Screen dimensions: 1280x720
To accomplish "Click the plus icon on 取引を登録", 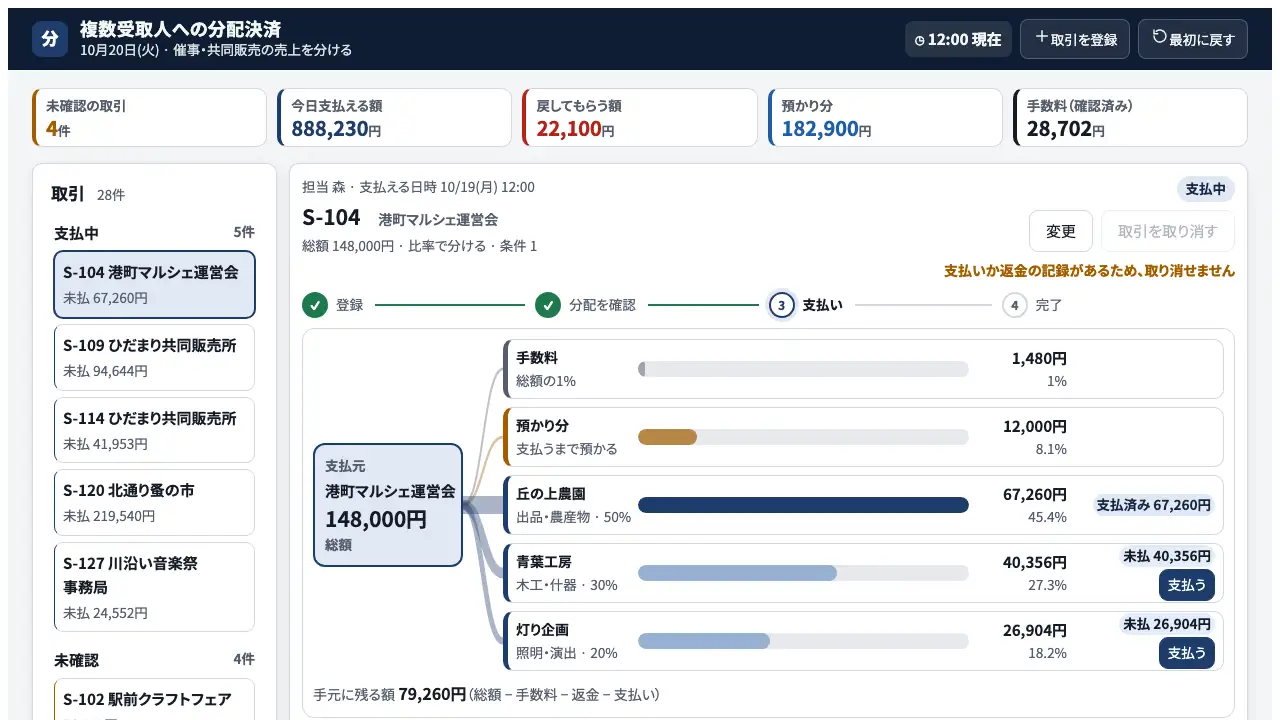I will [x=1042, y=37].
